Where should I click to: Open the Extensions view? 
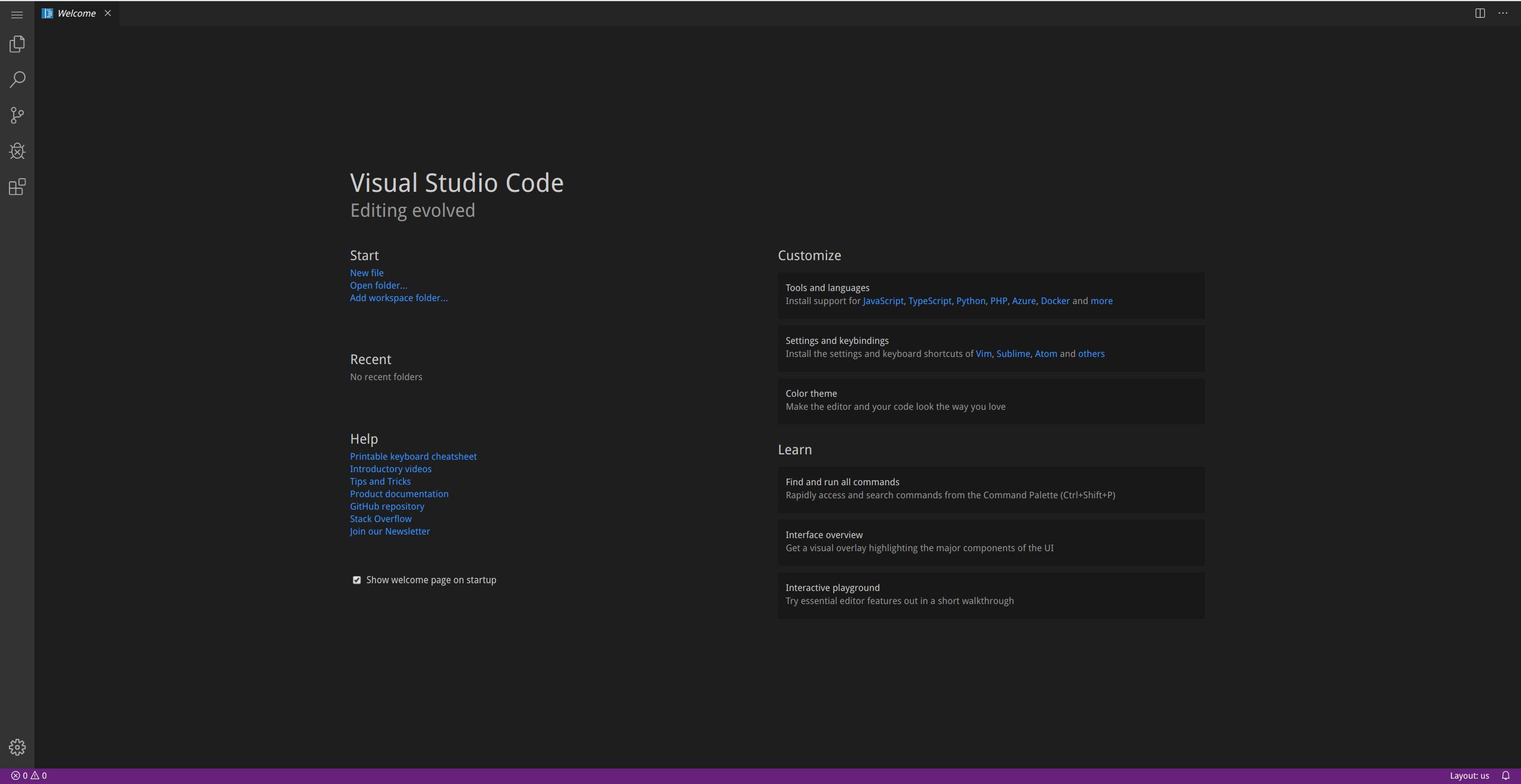click(17, 186)
